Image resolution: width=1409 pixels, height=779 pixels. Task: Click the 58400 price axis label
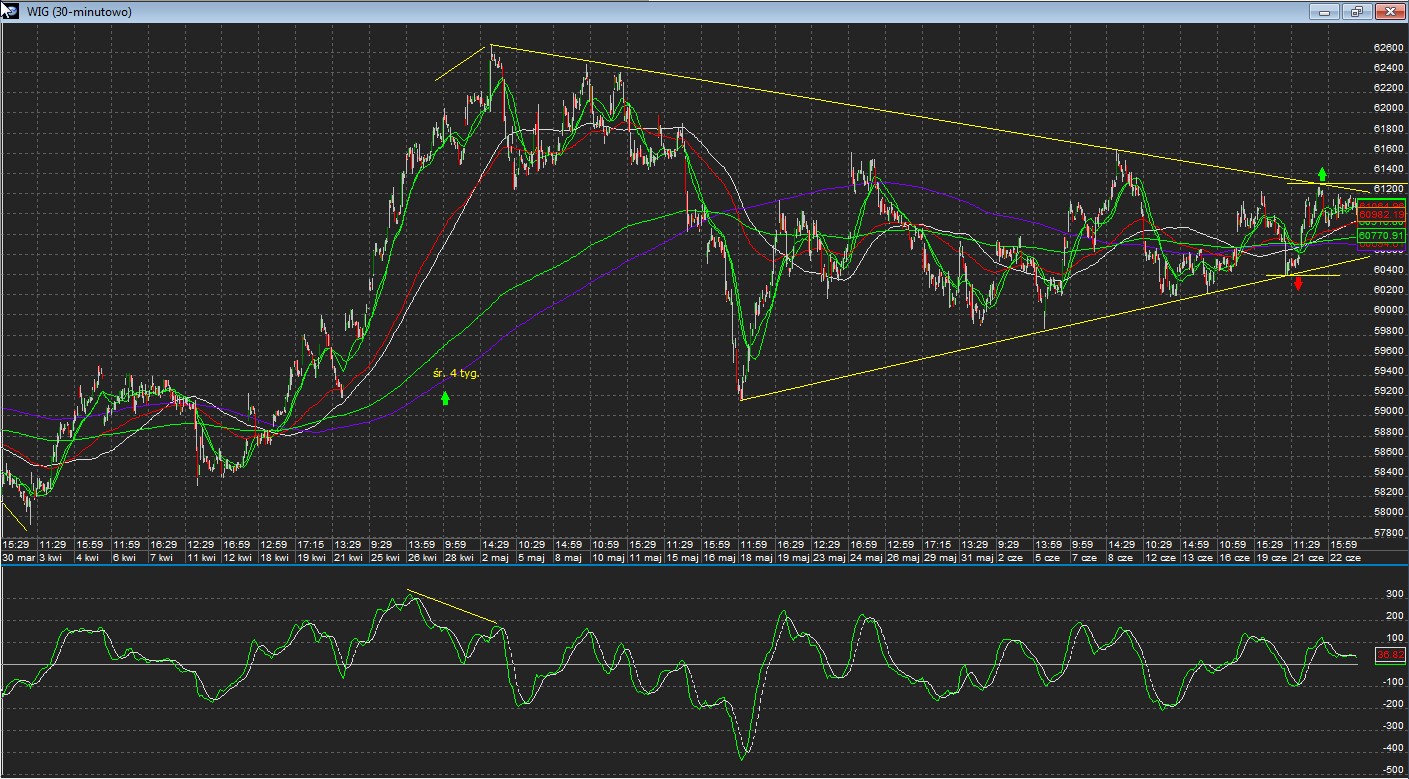point(1388,472)
